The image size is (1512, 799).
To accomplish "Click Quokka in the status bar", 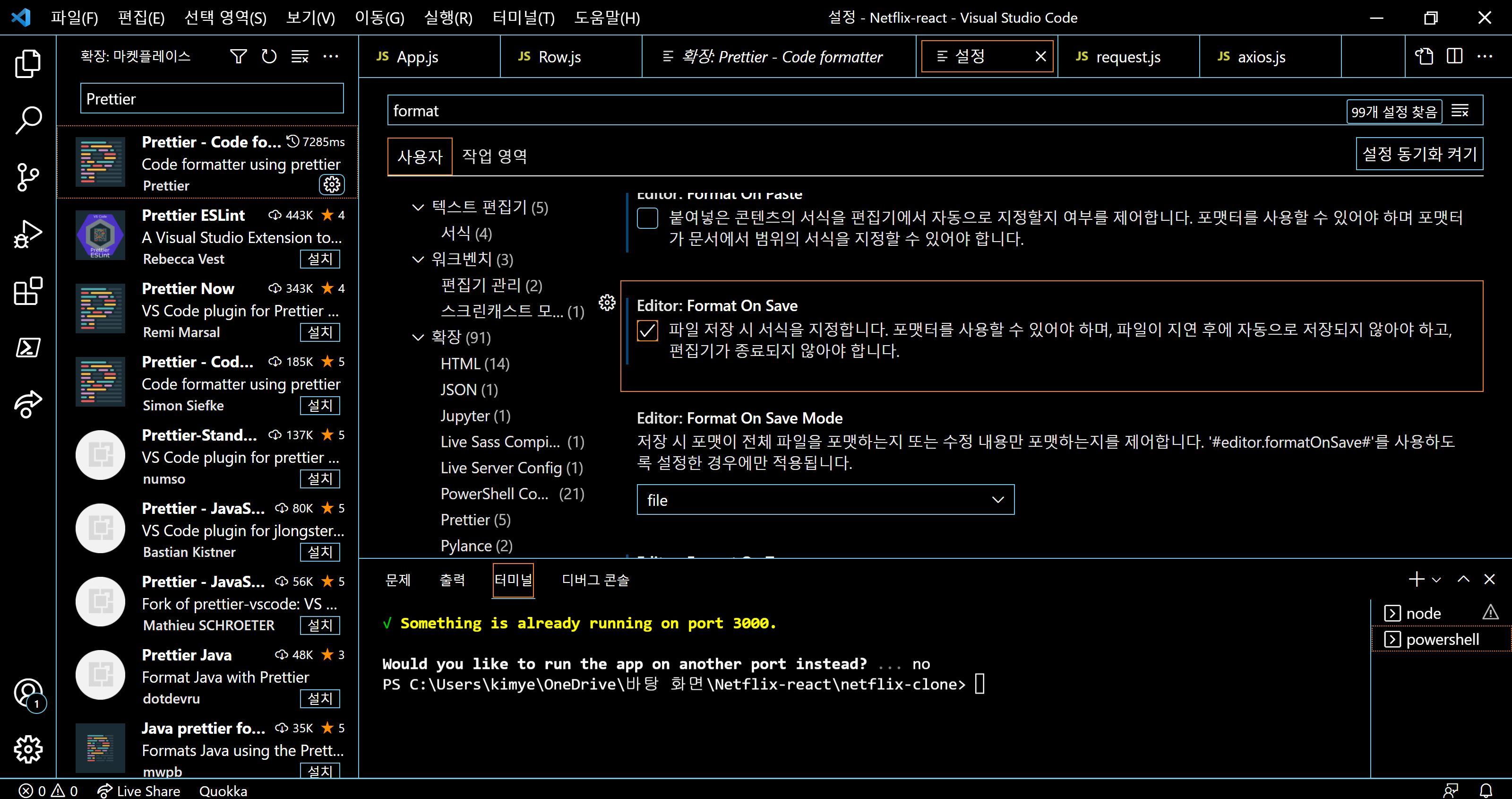I will click(x=223, y=791).
